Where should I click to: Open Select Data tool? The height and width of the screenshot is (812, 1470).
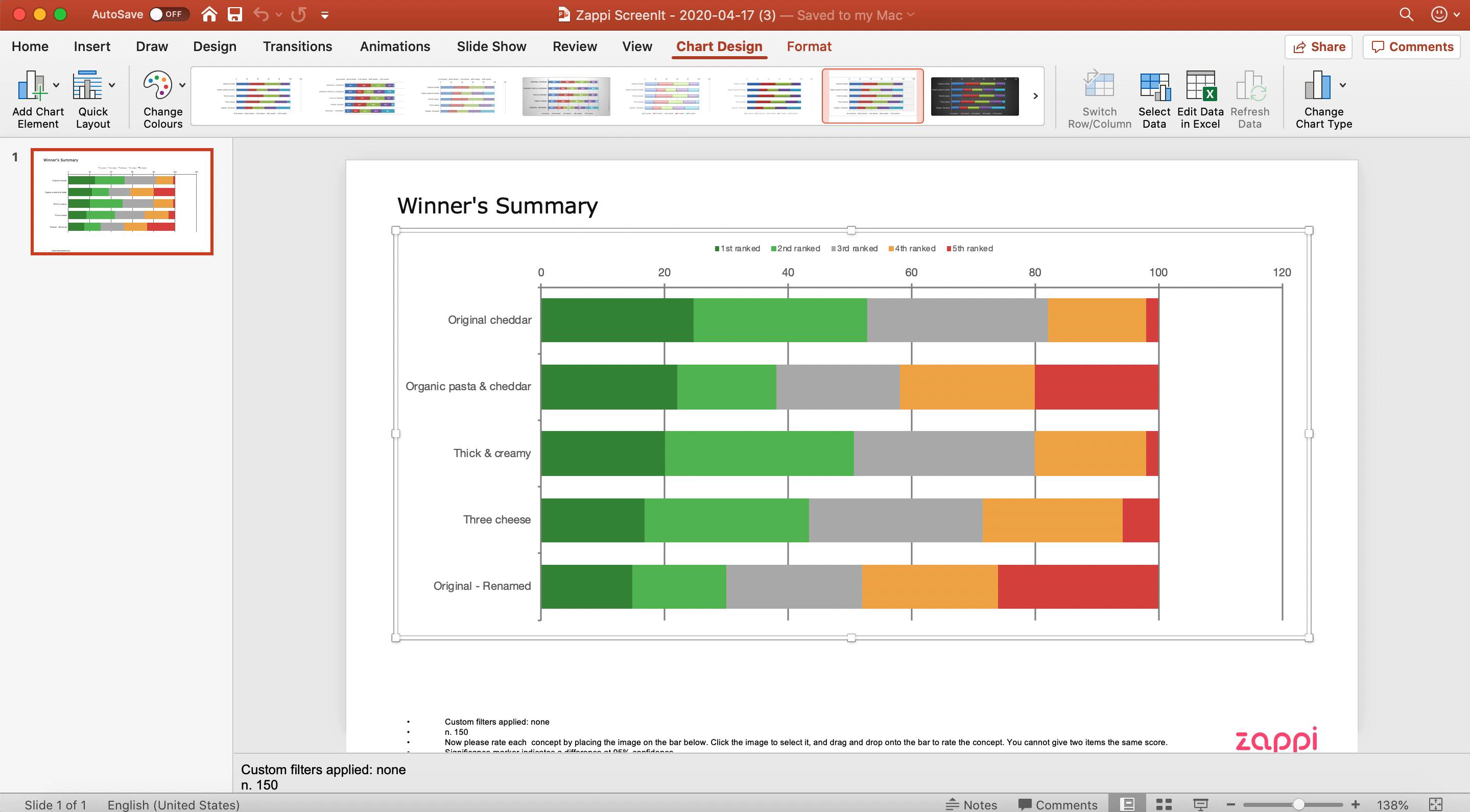pyautogui.click(x=1153, y=87)
